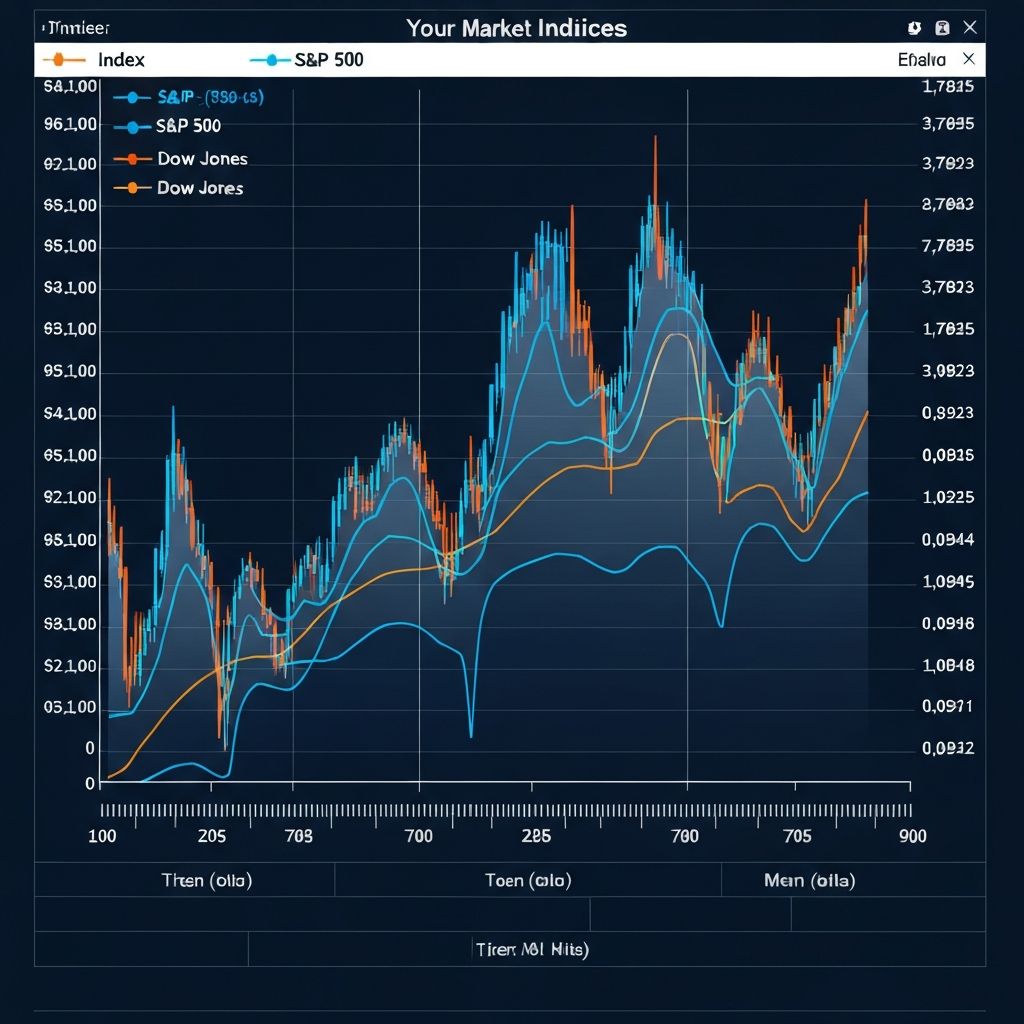Image resolution: width=1024 pixels, height=1024 pixels.
Task: Click the Tirer Ml Hits row
Action: tap(530, 949)
